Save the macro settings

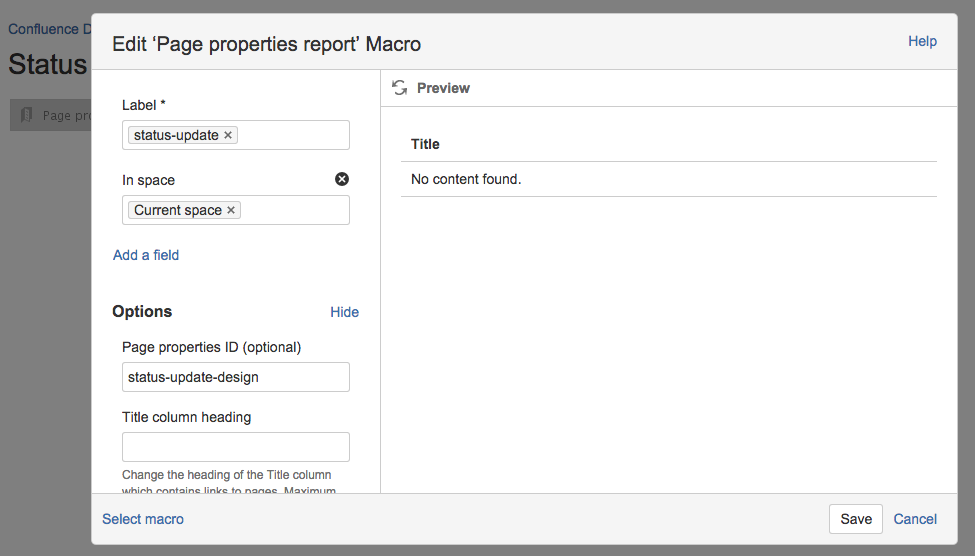[x=855, y=519]
